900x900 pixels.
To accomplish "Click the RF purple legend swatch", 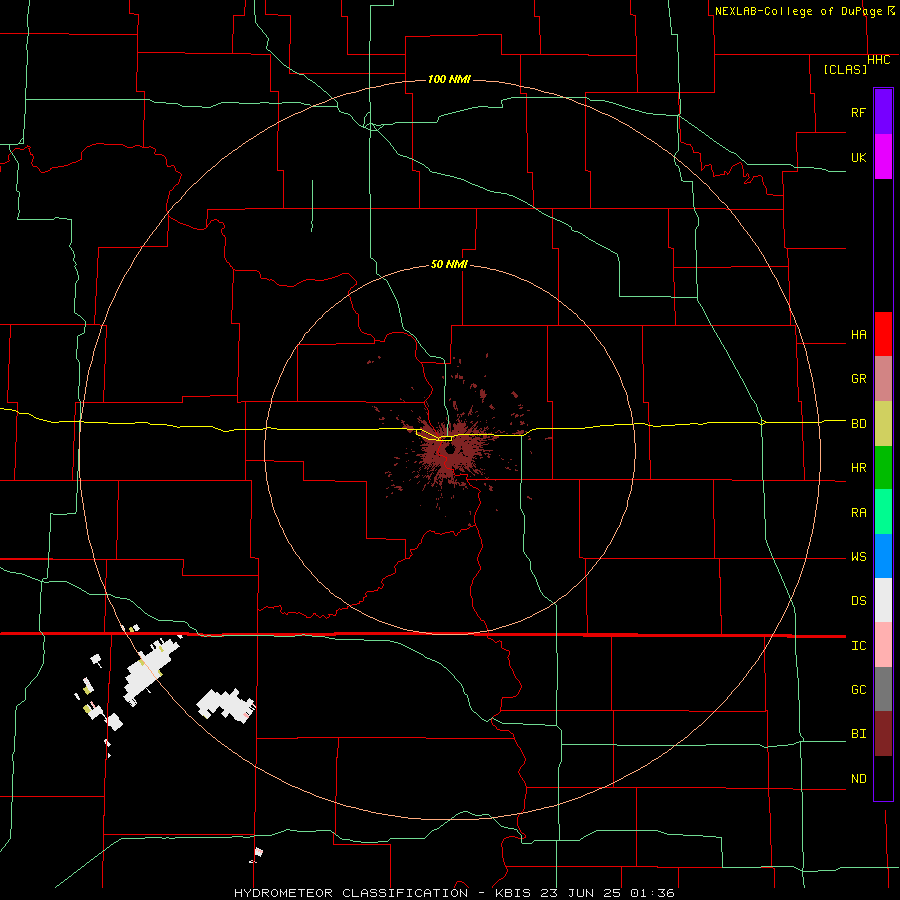I will [883, 112].
